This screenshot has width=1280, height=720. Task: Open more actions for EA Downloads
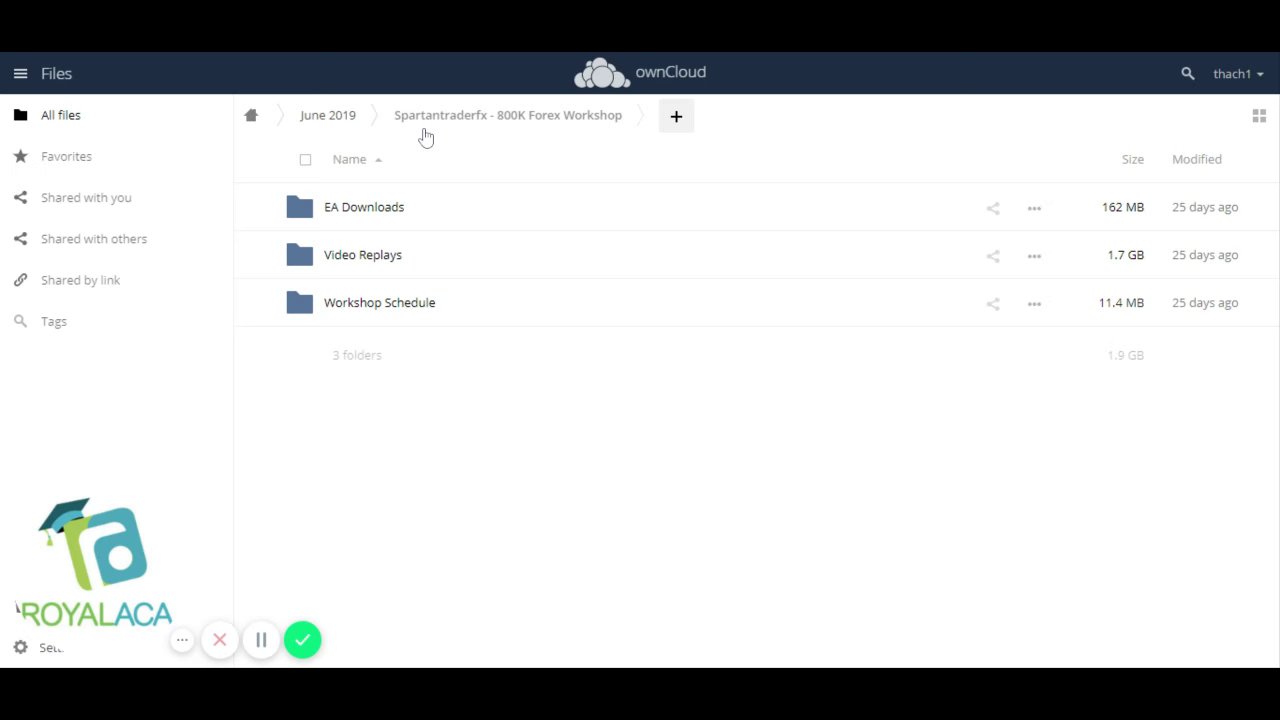[x=1034, y=208]
